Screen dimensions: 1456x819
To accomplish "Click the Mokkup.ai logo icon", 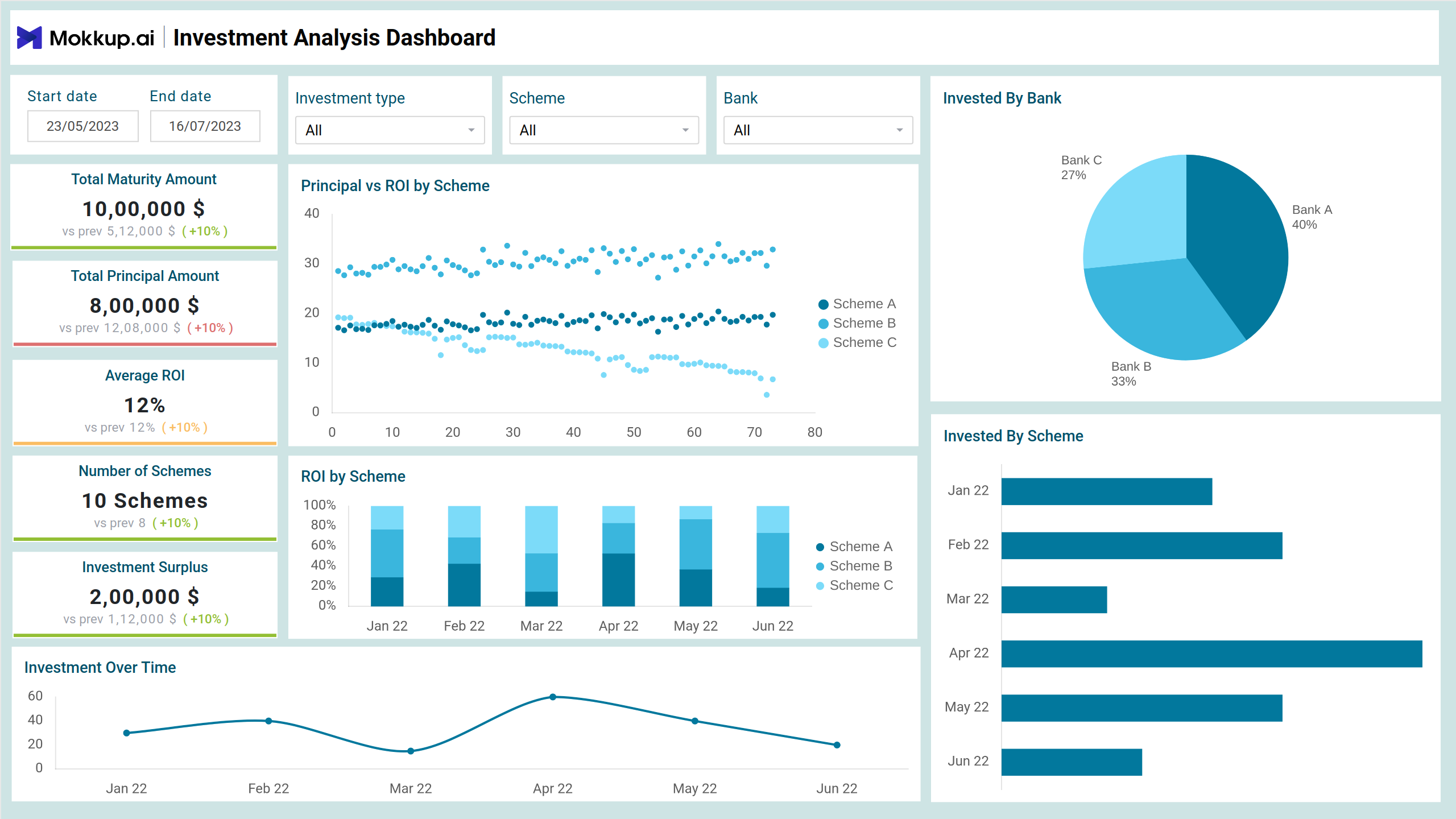I will click(29, 38).
